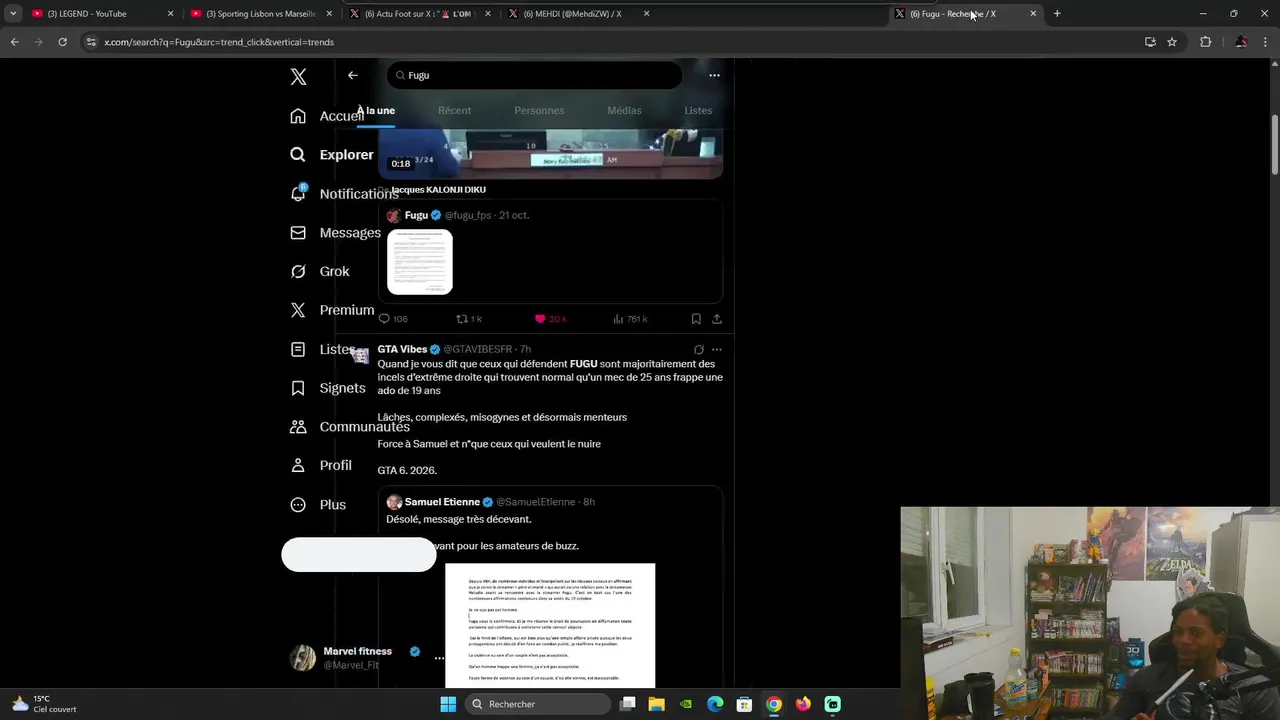Open the Chrome profile avatar
The width and height of the screenshot is (1280, 720).
coord(1241,42)
